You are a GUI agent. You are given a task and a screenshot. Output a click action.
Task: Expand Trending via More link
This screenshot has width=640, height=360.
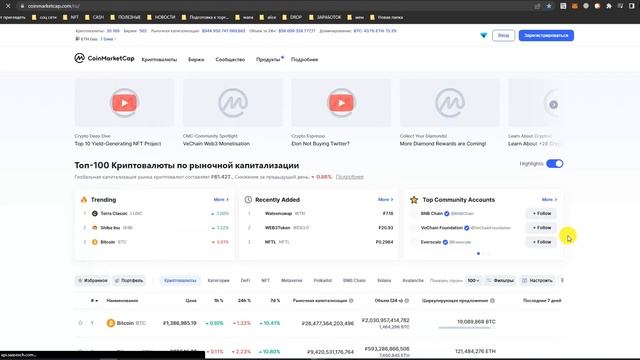pyautogui.click(x=221, y=200)
